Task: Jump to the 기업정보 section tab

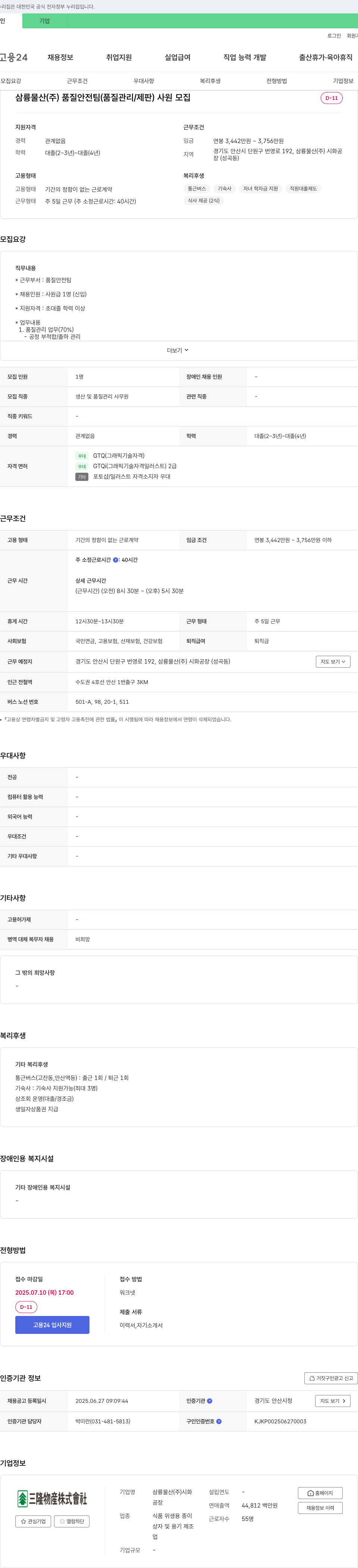Action: click(343, 81)
